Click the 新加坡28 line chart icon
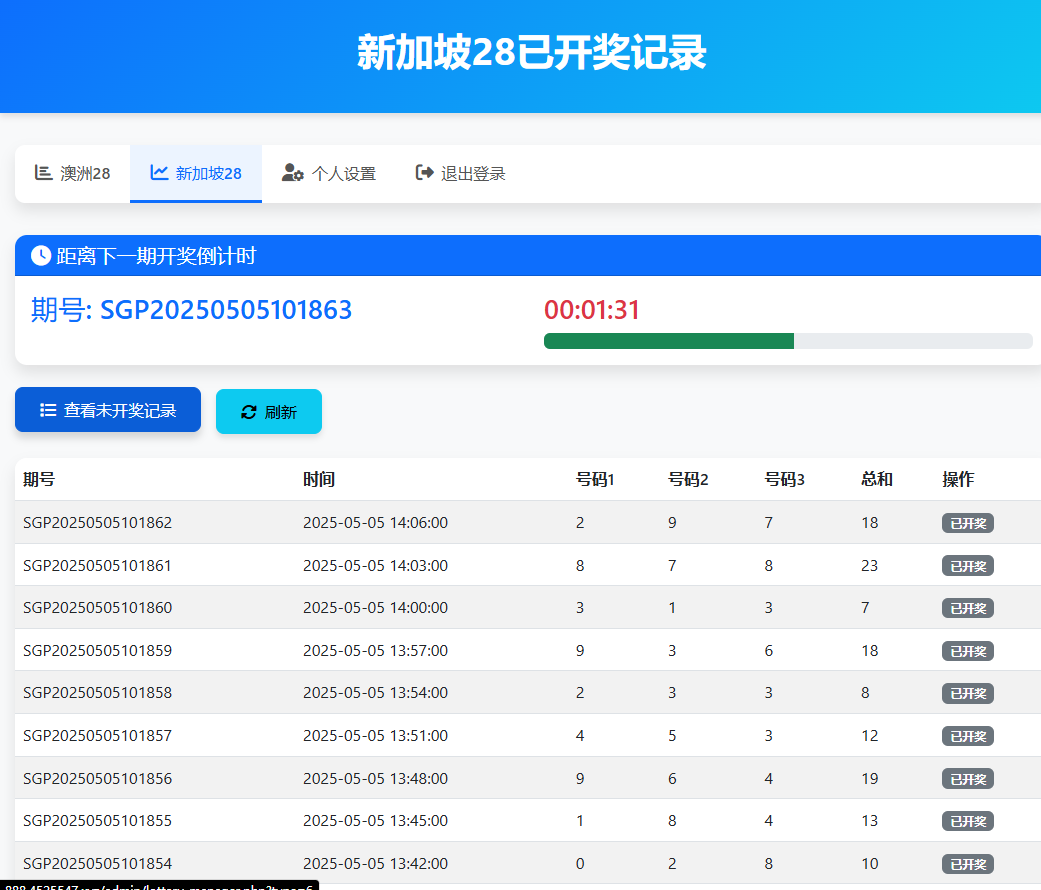Screen dimensions: 1041x890 159,173
